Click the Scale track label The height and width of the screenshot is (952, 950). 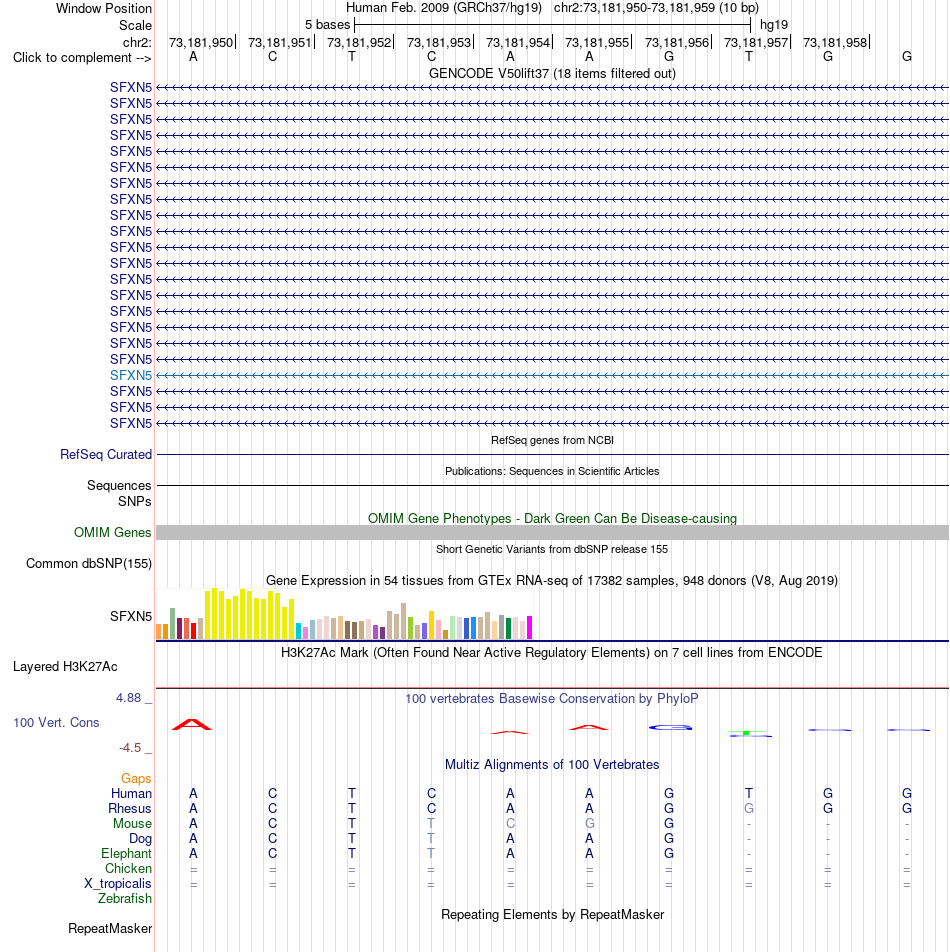coord(135,26)
